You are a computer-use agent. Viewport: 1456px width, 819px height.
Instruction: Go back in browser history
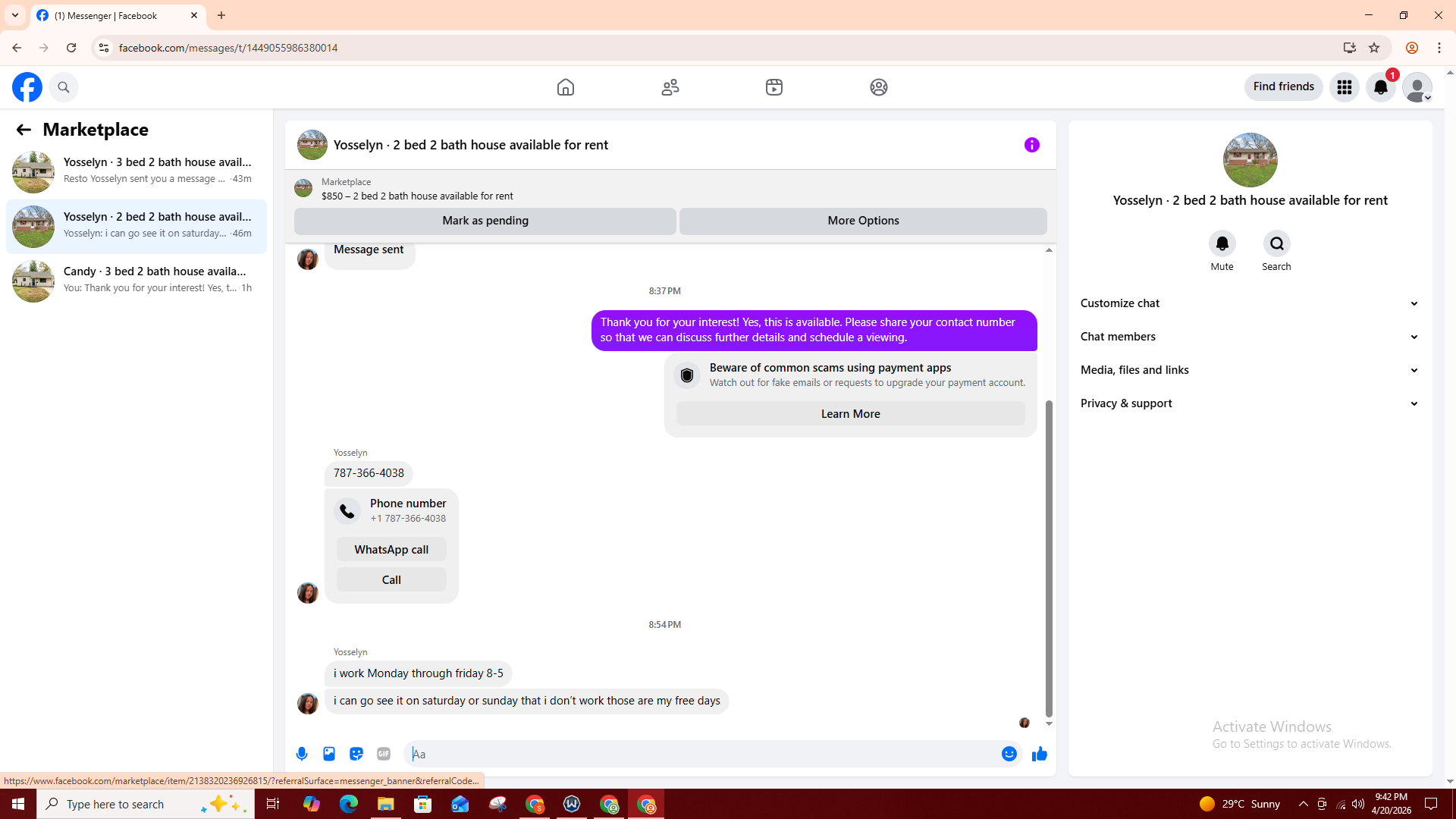pyautogui.click(x=17, y=48)
